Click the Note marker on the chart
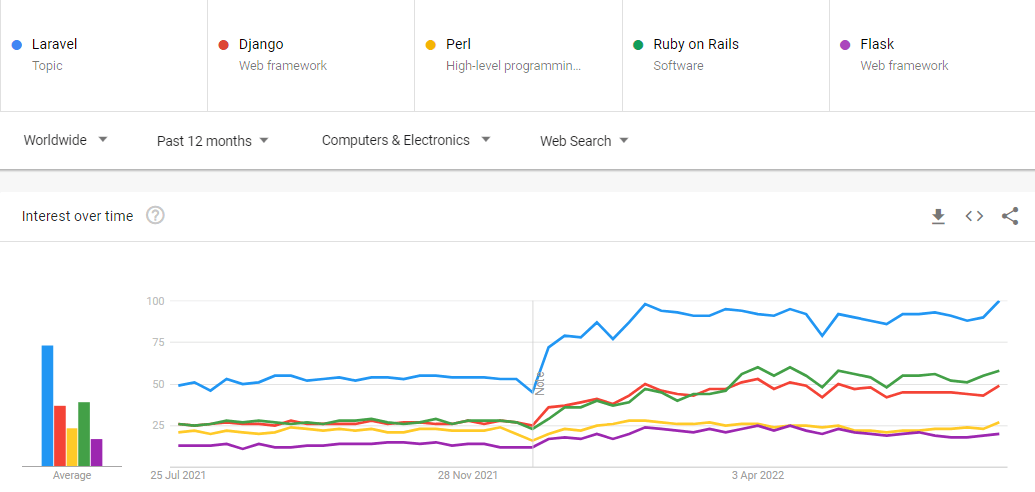This screenshot has height=492, width=1035. click(540, 382)
